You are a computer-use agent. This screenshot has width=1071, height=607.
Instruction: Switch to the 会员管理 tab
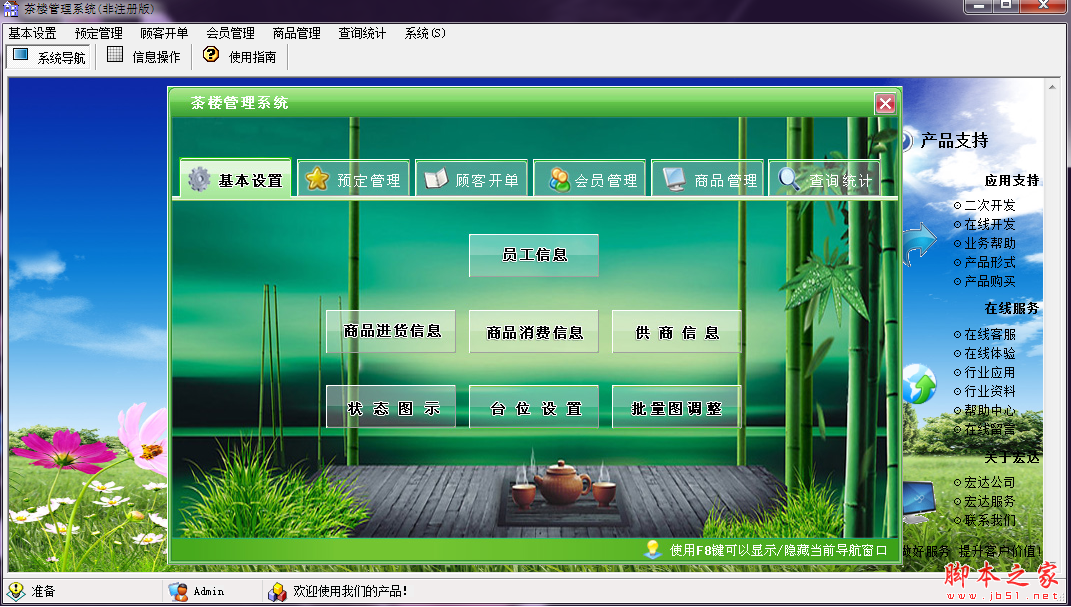(590, 178)
